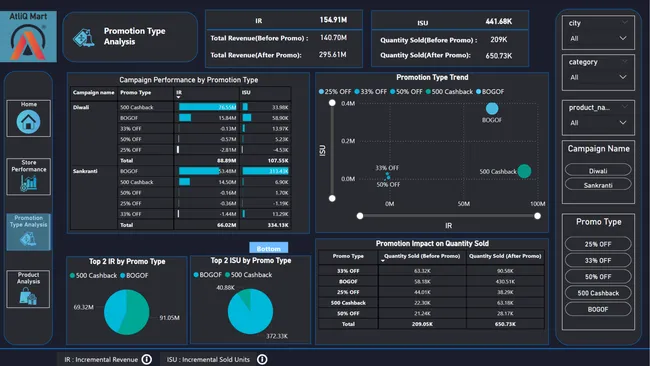Click faint chevron beside category slicer title
The image size is (650, 366).
click(624, 61)
